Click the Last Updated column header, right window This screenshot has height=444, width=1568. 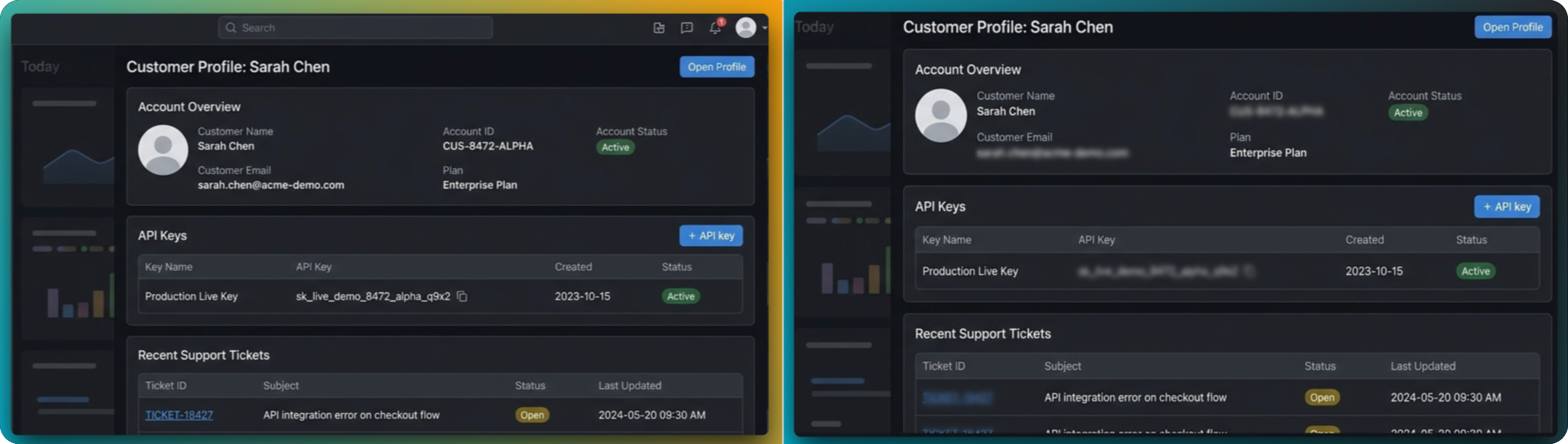point(1423,366)
